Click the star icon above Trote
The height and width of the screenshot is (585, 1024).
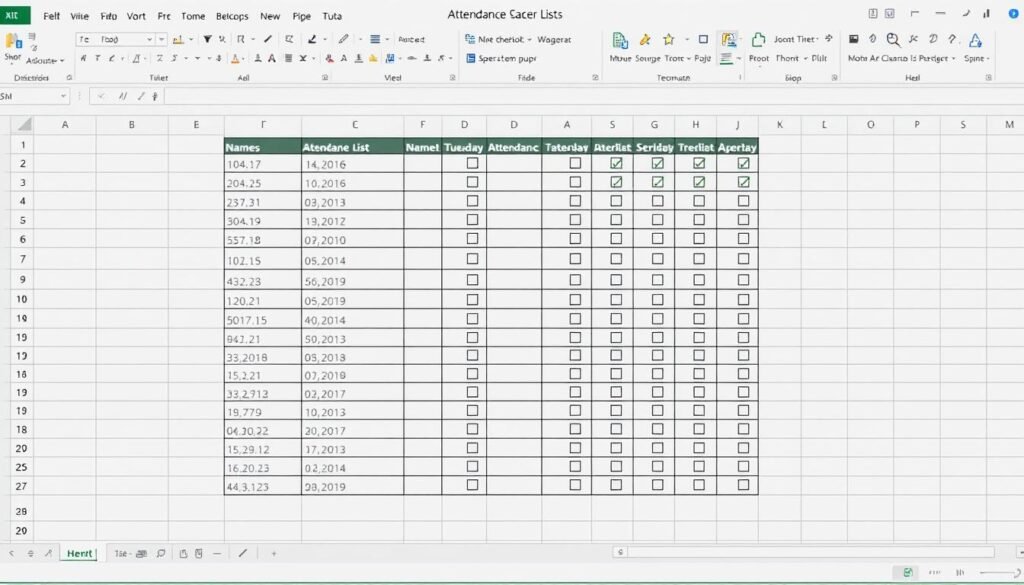[669, 40]
